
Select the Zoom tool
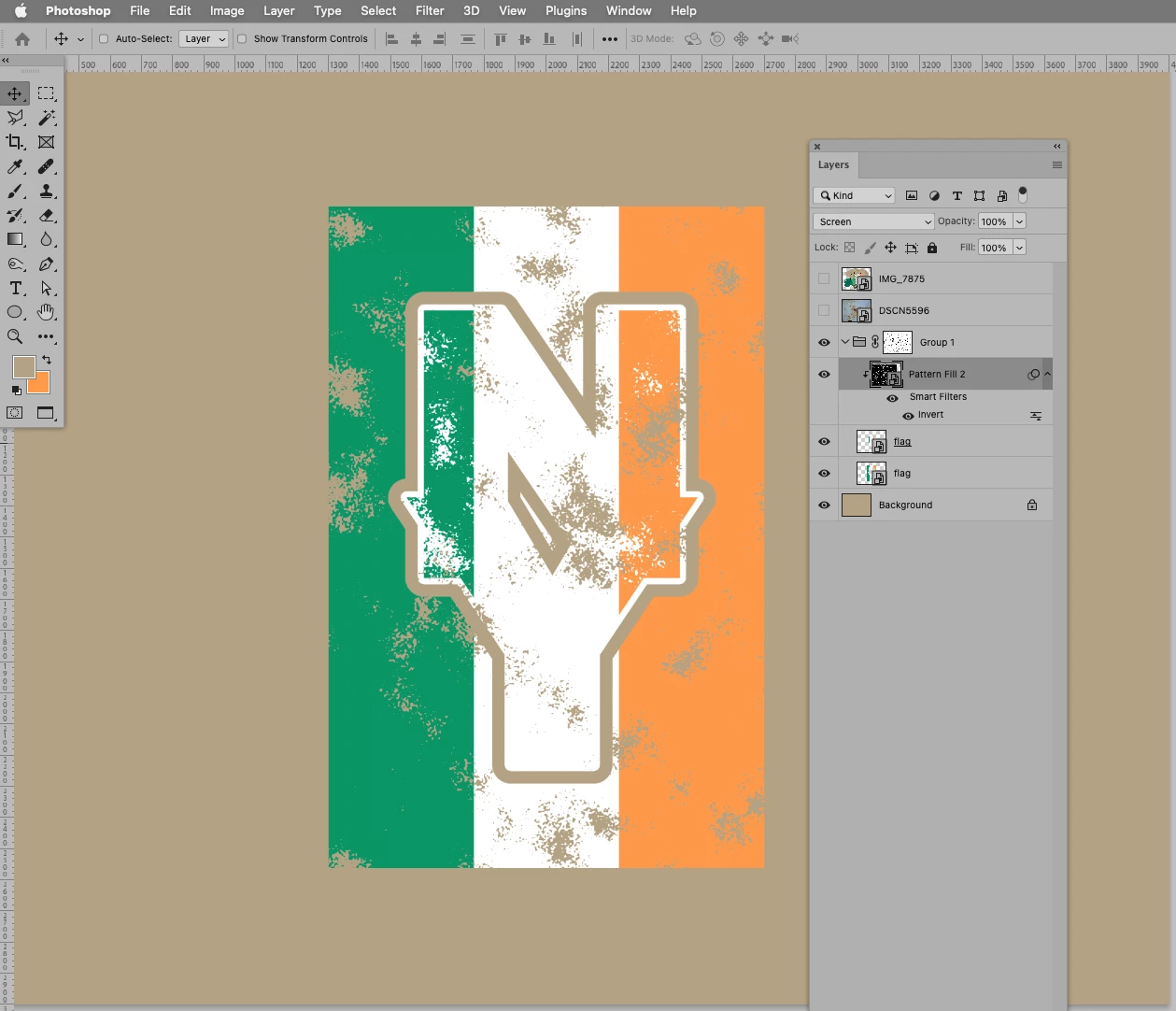pyautogui.click(x=15, y=336)
